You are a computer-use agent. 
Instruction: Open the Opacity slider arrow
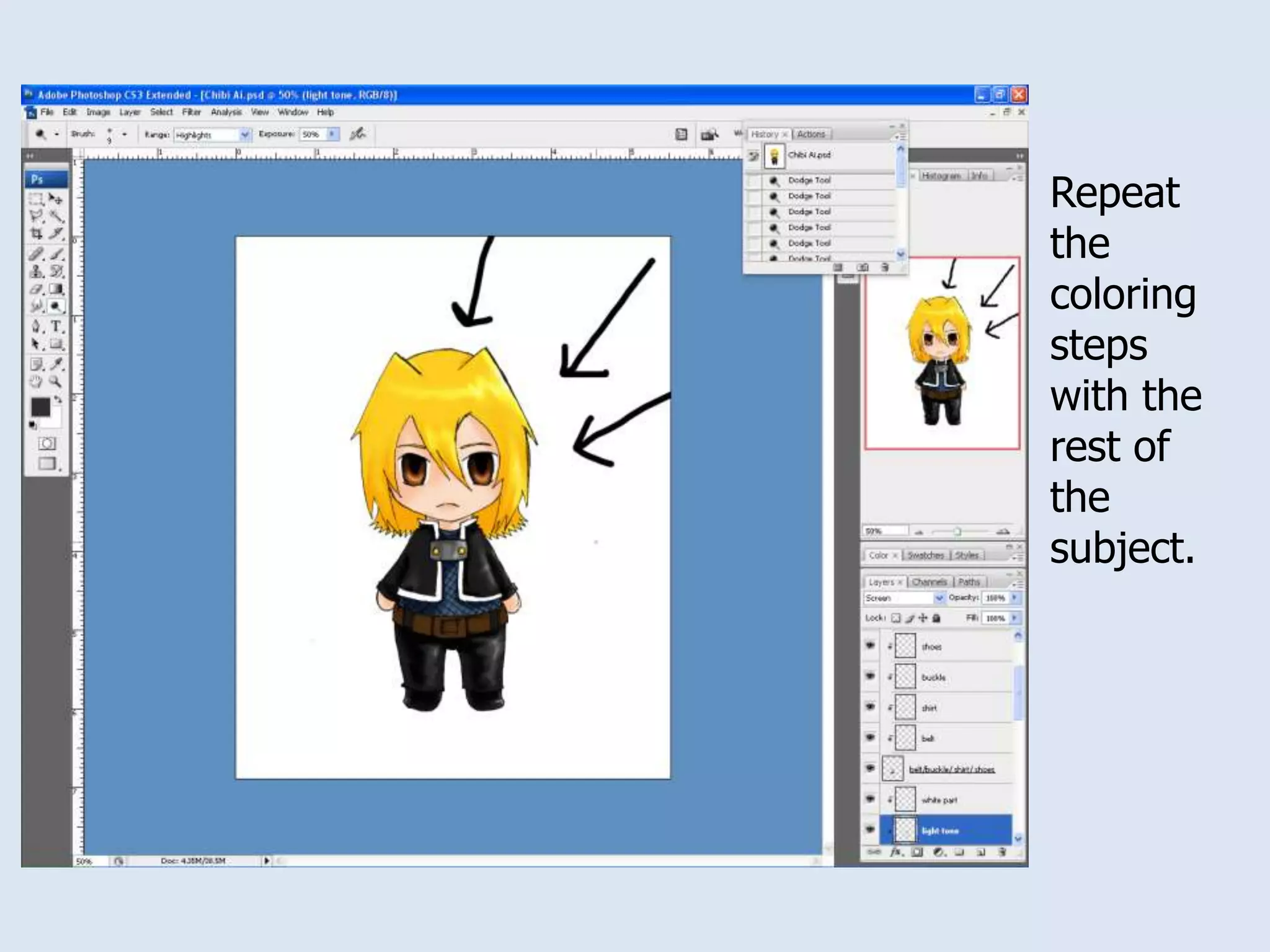(x=1015, y=598)
